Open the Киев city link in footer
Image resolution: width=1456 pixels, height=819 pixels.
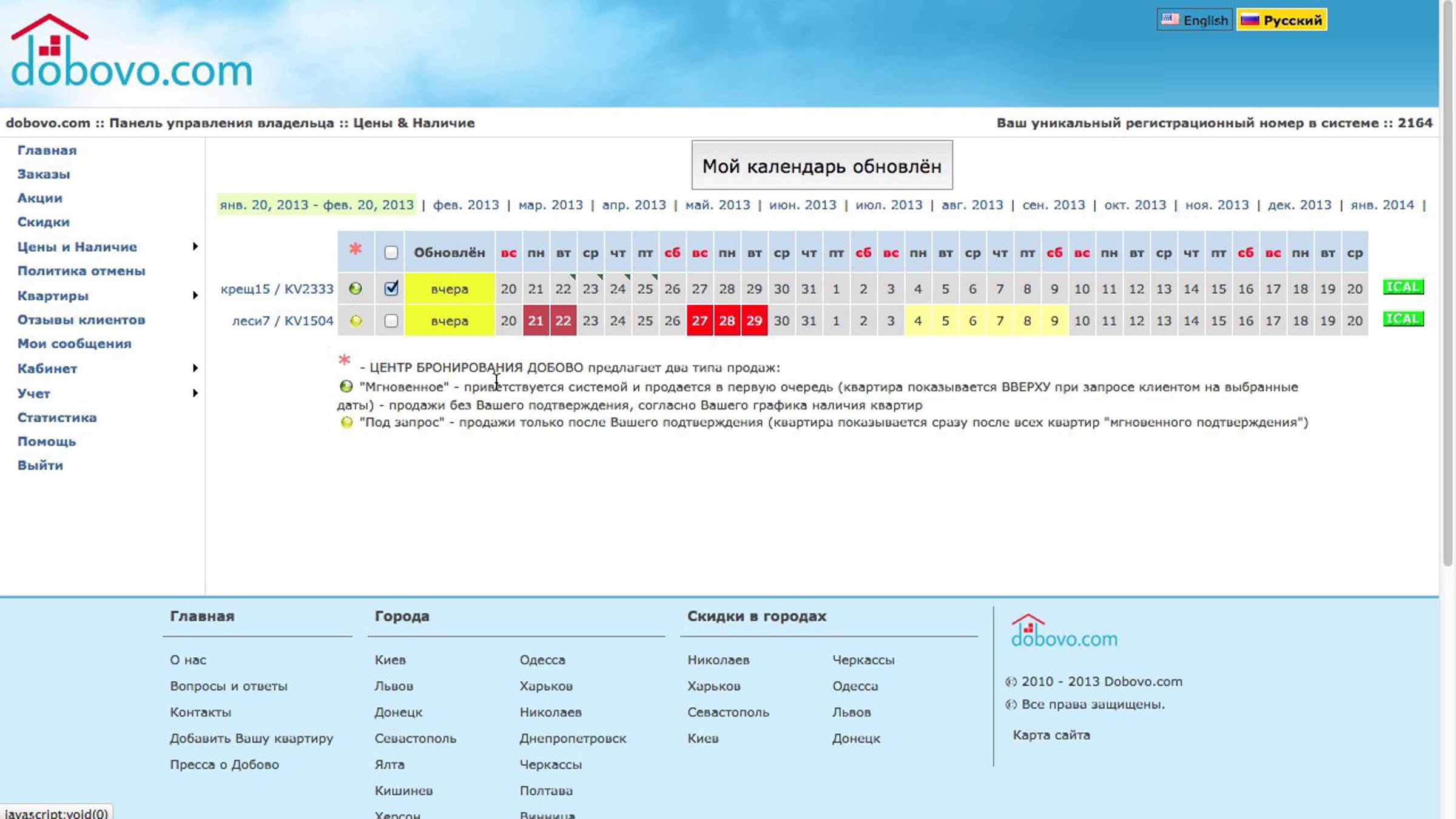(x=390, y=660)
